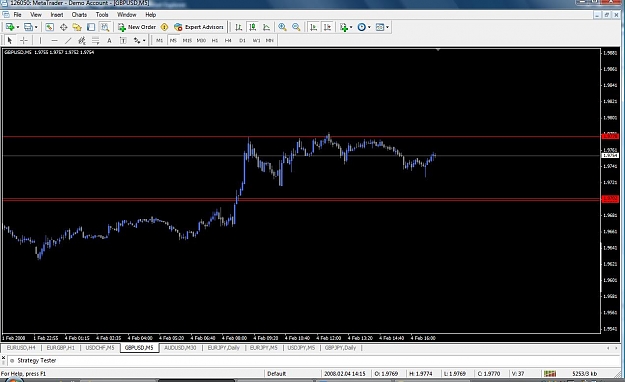Toggle Chart Shift button
Image resolution: width=625 pixels, height=382 pixels.
point(328,27)
